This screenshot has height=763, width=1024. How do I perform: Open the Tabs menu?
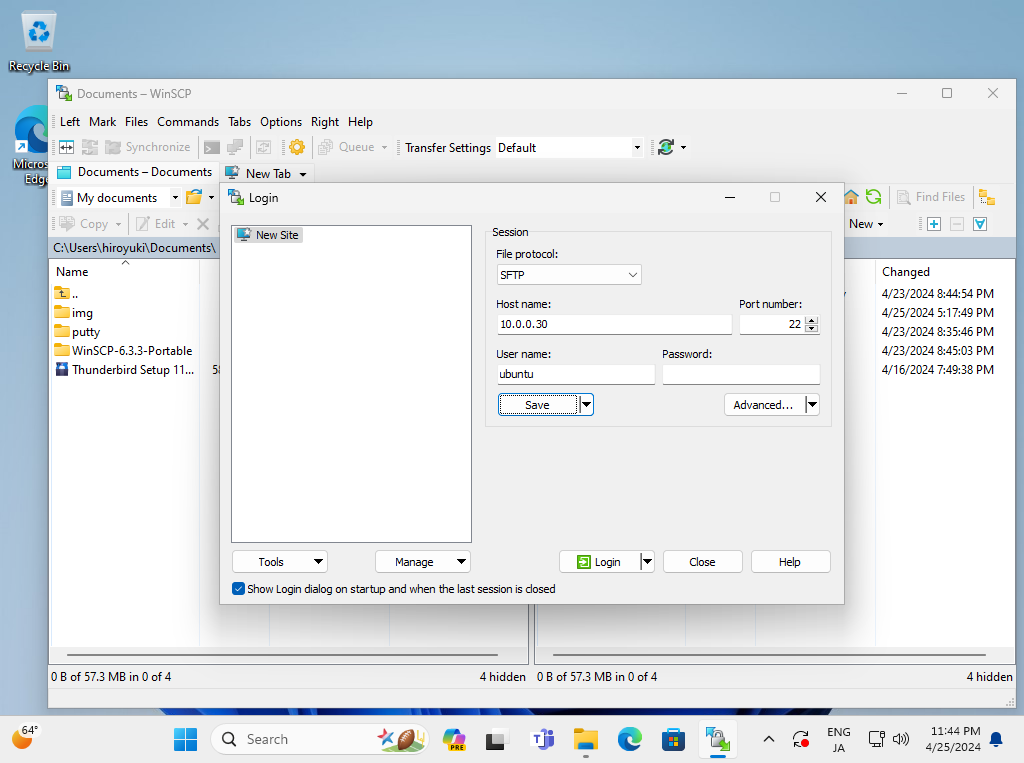tap(240, 122)
